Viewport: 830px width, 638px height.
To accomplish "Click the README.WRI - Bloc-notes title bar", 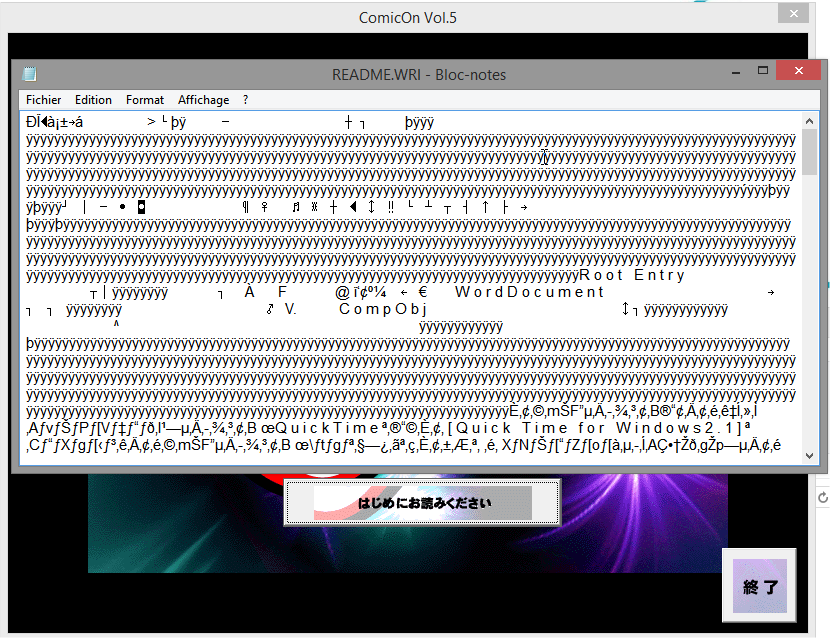I will click(419, 75).
